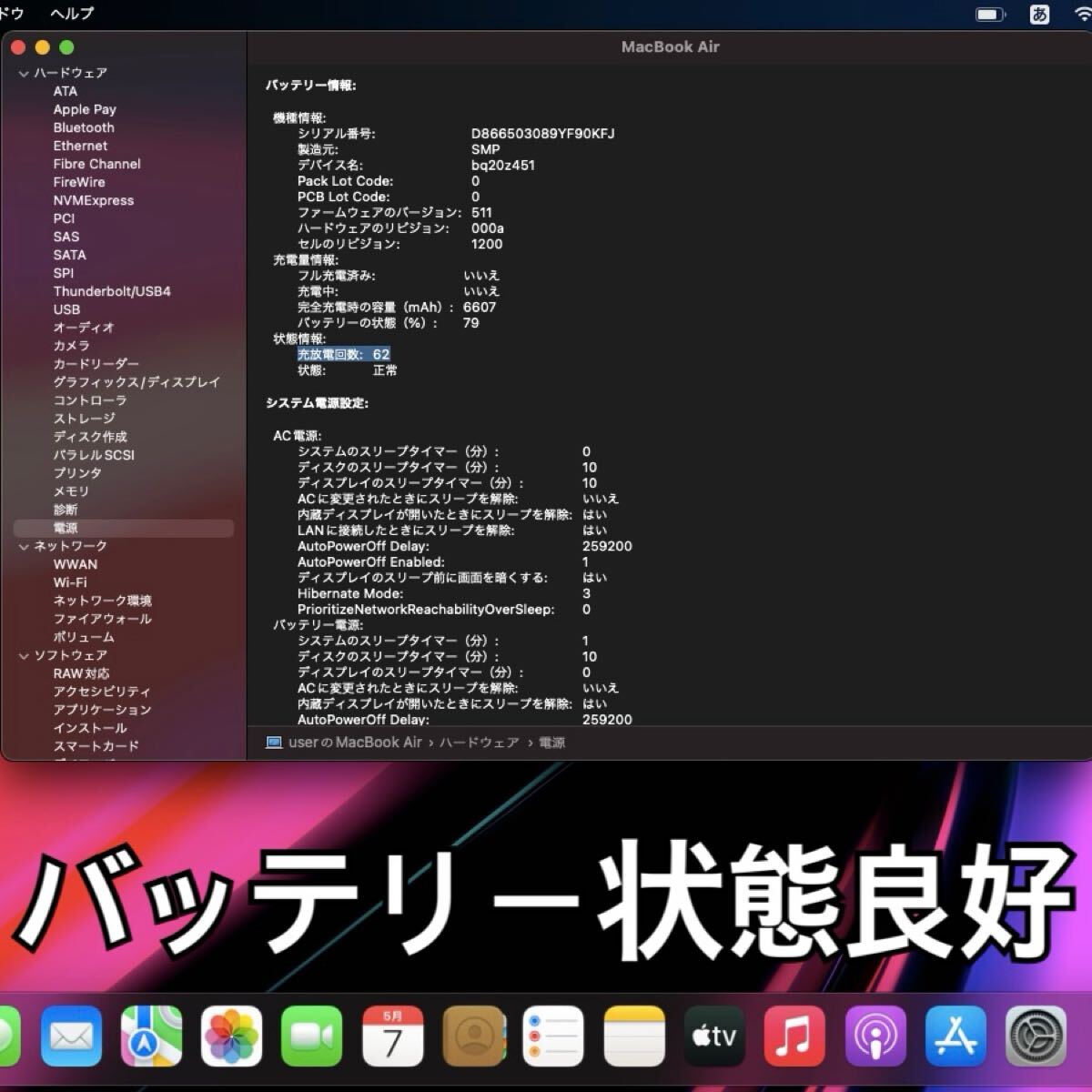Open the Mail app in the Dock
1092x1092 pixels.
point(71,1036)
